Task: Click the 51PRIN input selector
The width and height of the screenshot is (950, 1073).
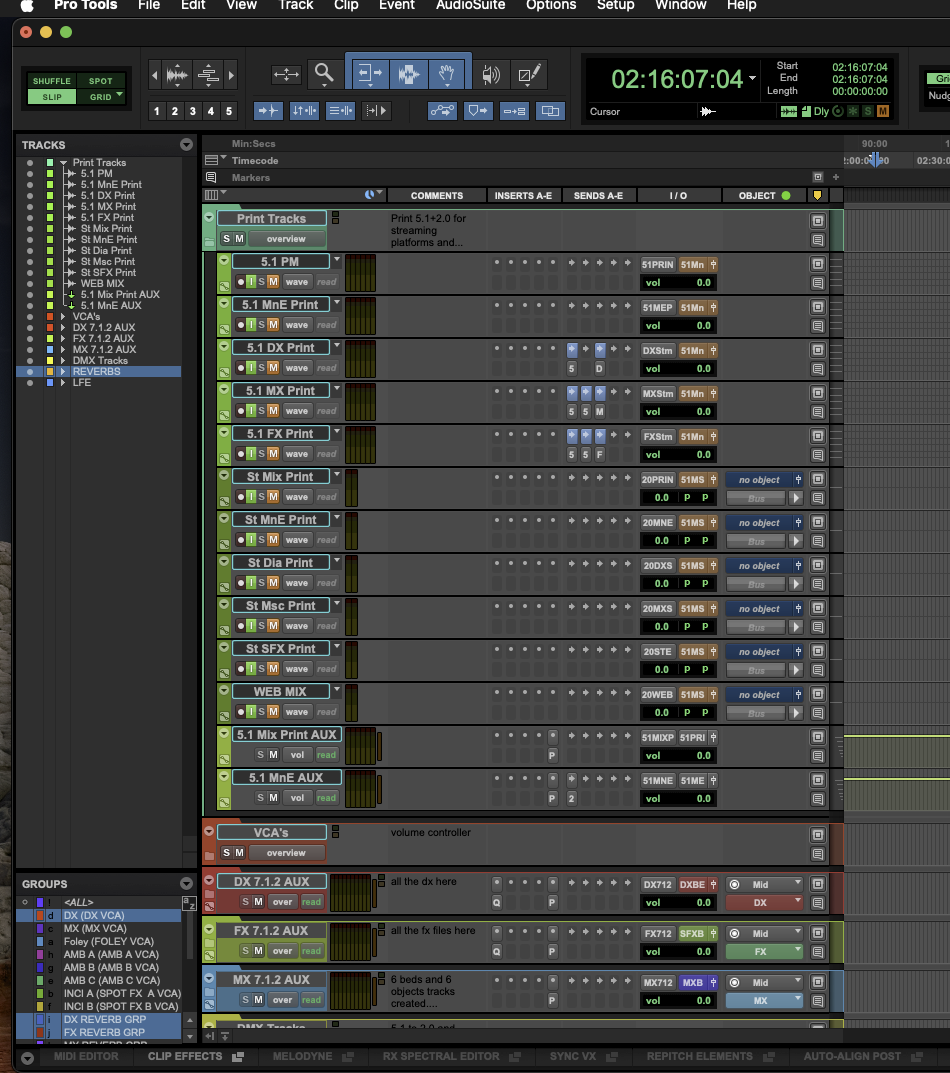Action: (x=658, y=265)
